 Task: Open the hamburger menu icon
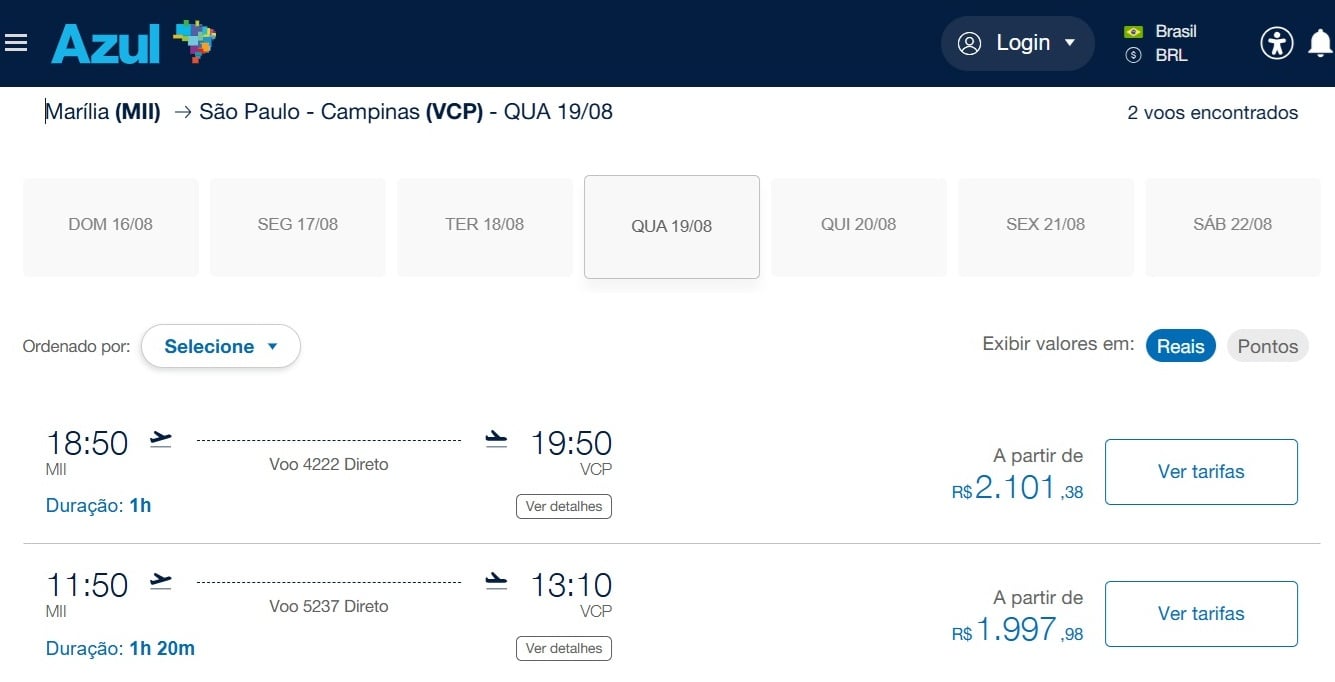point(16,43)
